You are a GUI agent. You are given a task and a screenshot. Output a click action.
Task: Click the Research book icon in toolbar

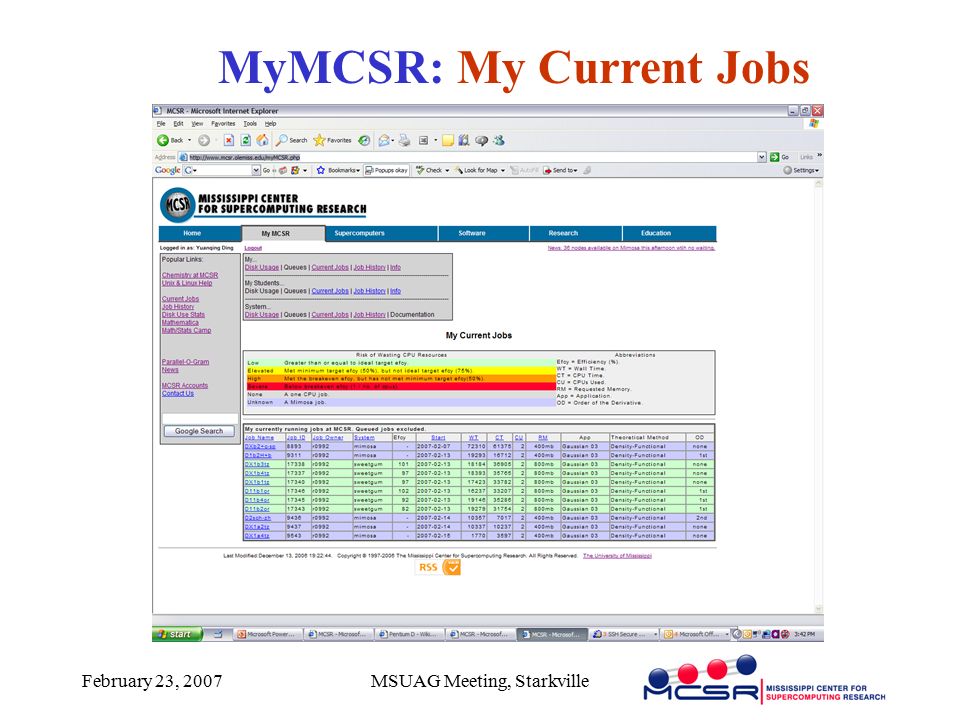pos(464,140)
